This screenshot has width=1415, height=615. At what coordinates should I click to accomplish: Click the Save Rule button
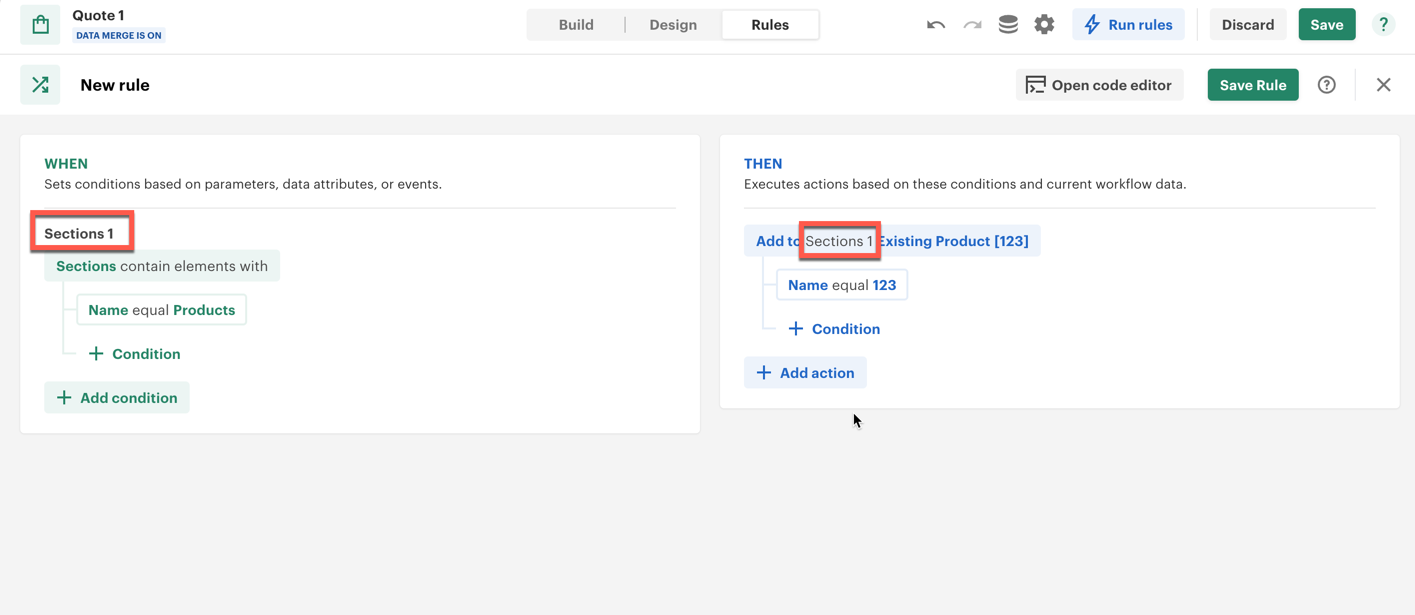point(1252,85)
